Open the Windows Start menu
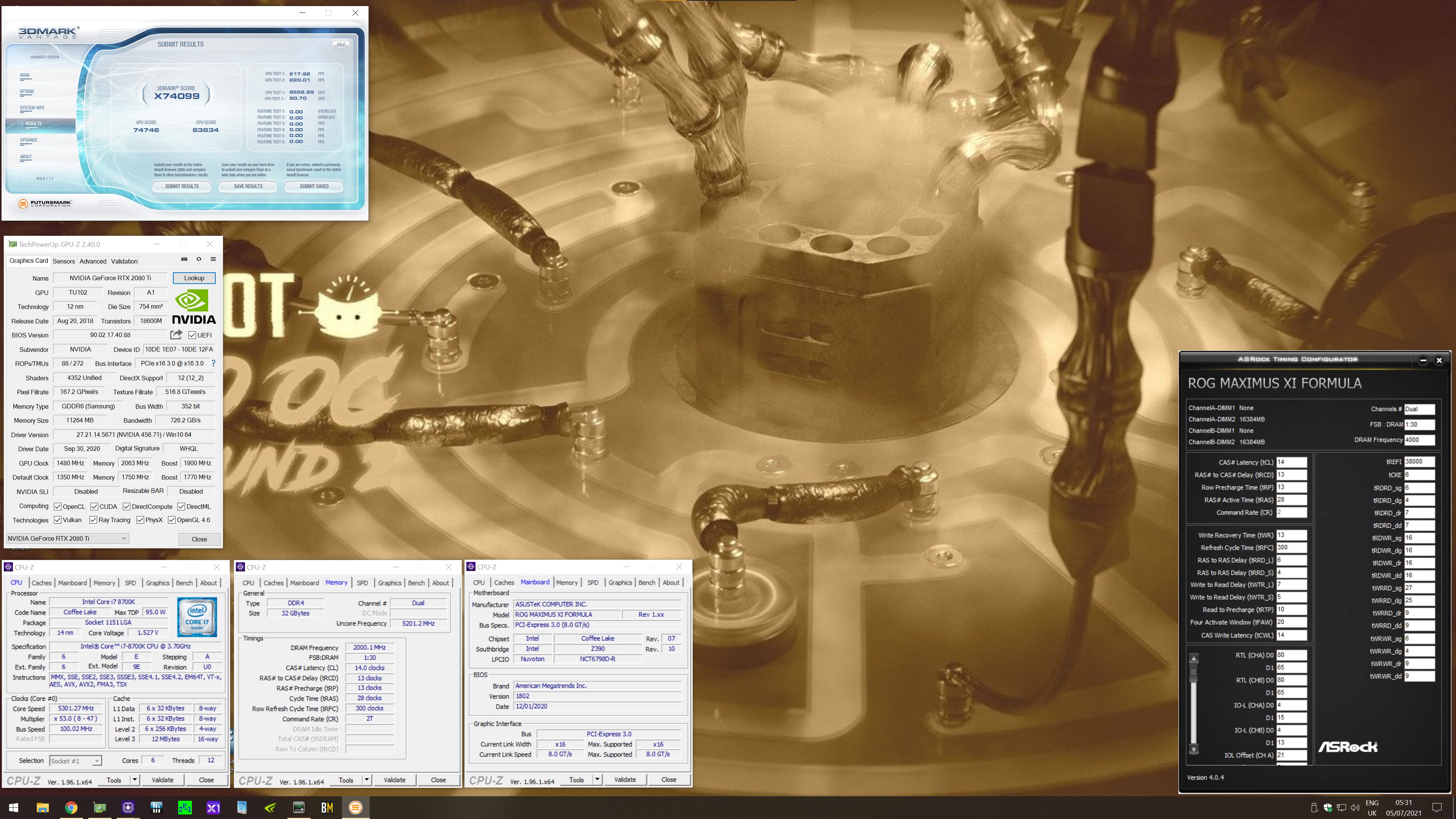Image resolution: width=1456 pixels, height=819 pixels. click(x=14, y=808)
